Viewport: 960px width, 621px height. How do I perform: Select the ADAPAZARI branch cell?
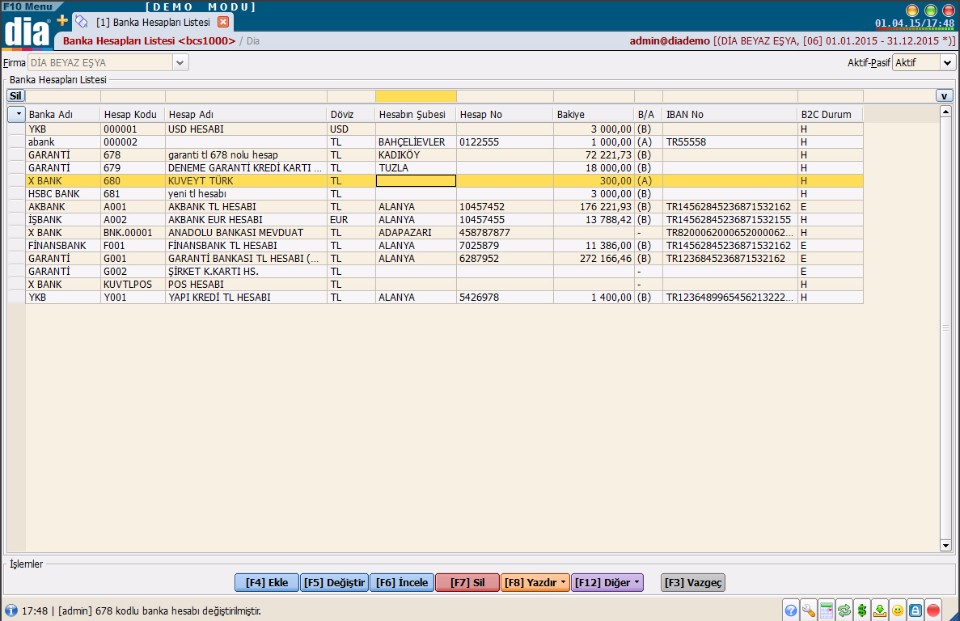(415, 233)
